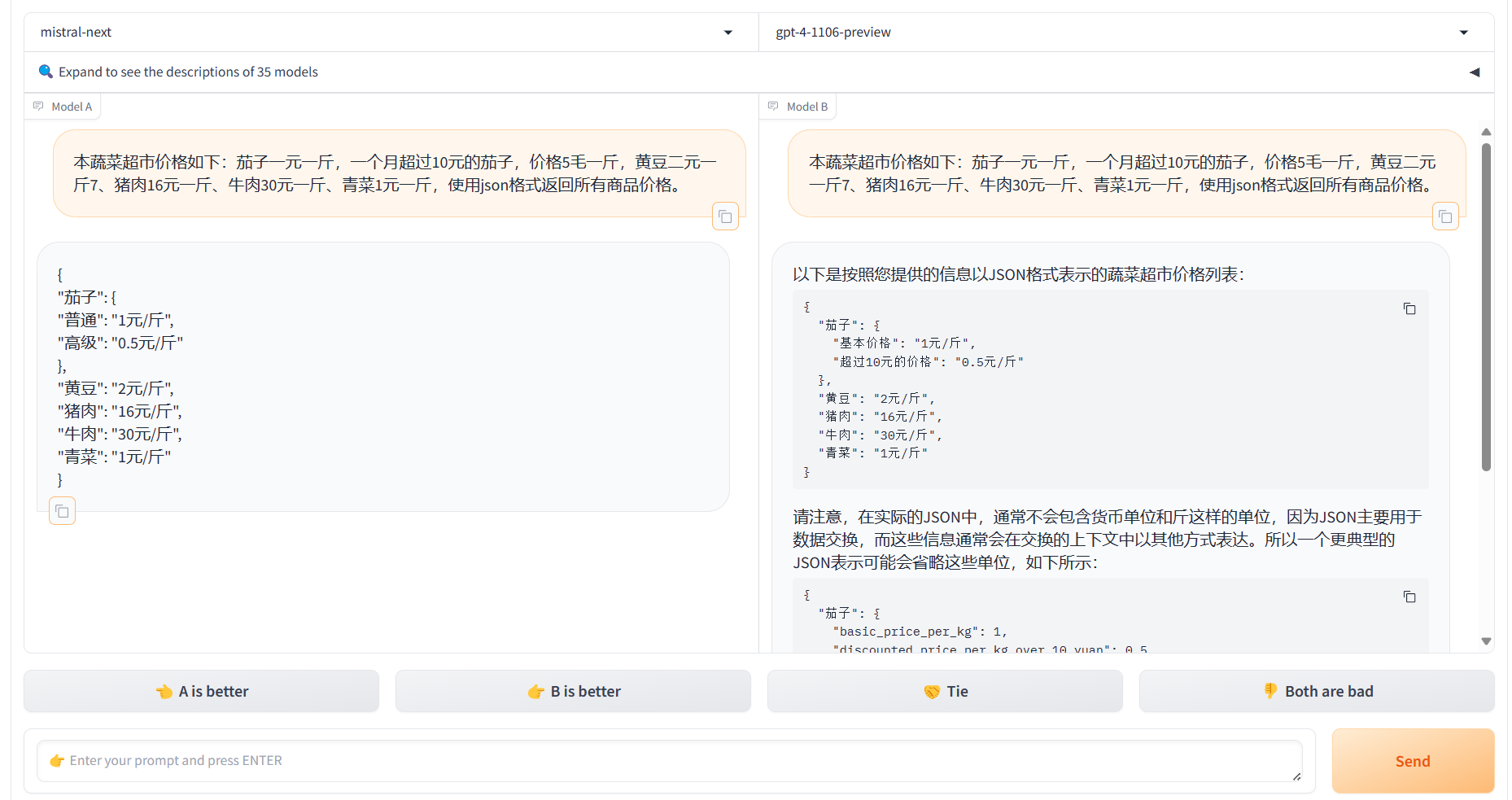Copy Model A's user prompt message

[x=725, y=216]
